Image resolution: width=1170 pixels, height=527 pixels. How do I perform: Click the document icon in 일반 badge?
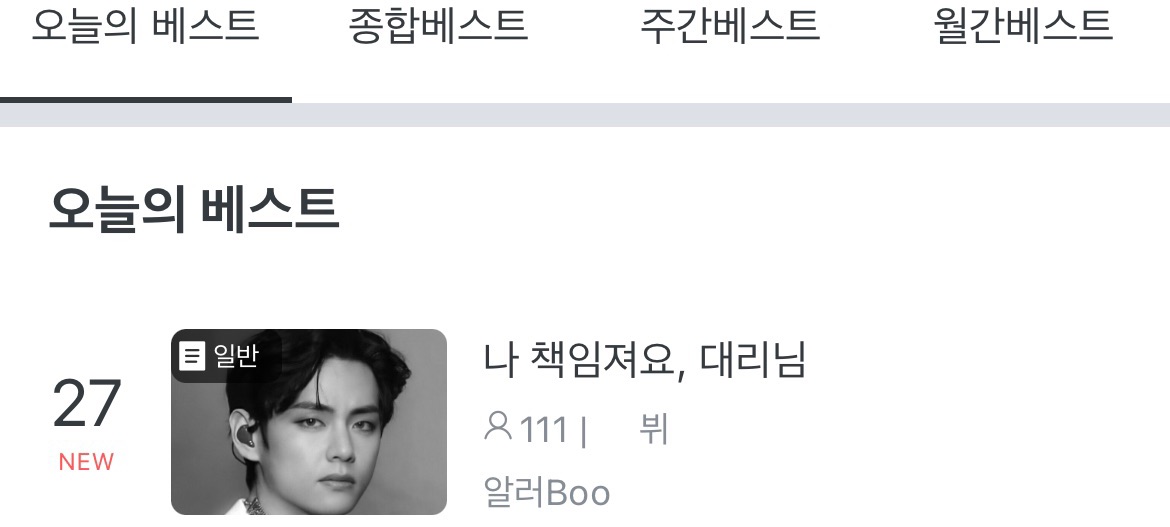point(193,355)
